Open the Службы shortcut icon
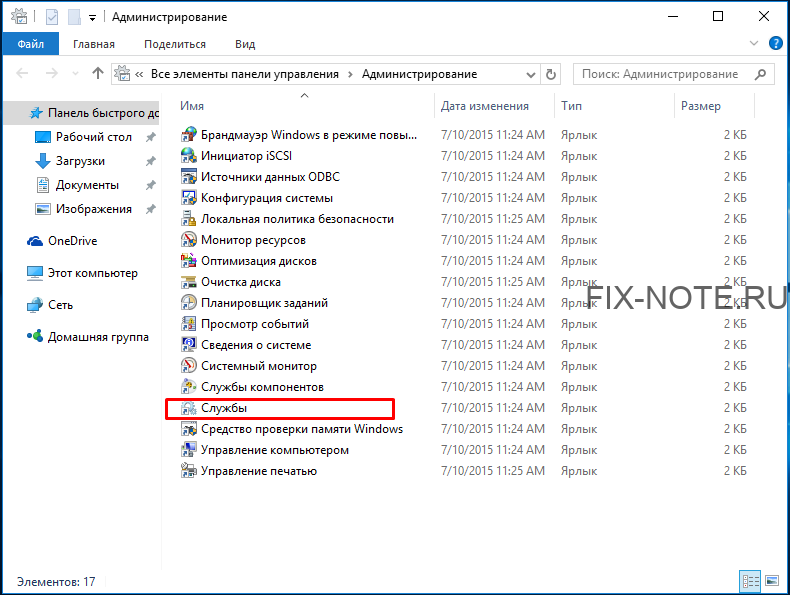The width and height of the screenshot is (790, 595). click(x=188, y=408)
